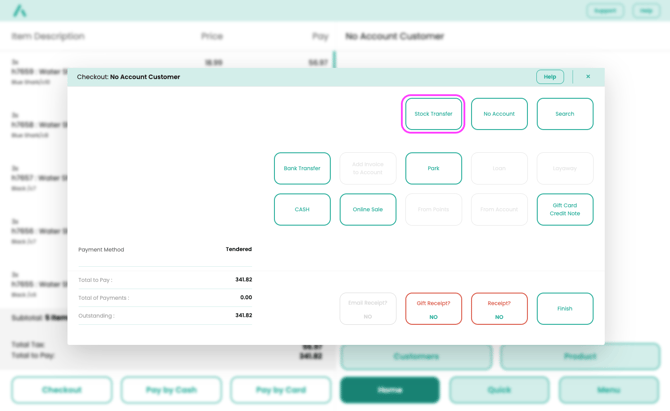Viewport: 670px width, 411px height.
Task: Close the checkout dialog with X
Action: (x=588, y=77)
